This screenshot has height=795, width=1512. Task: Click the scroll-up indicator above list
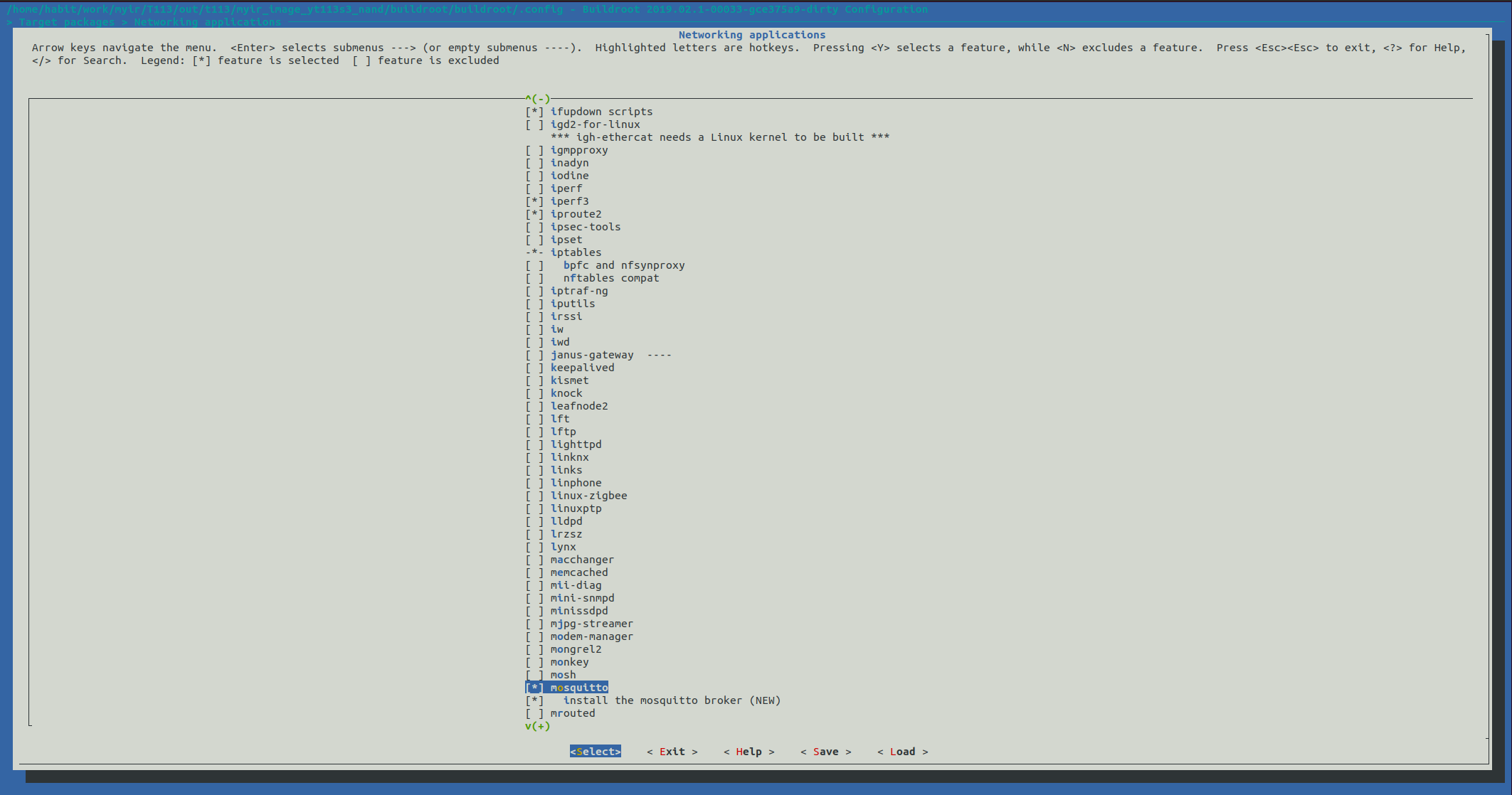[x=537, y=99]
